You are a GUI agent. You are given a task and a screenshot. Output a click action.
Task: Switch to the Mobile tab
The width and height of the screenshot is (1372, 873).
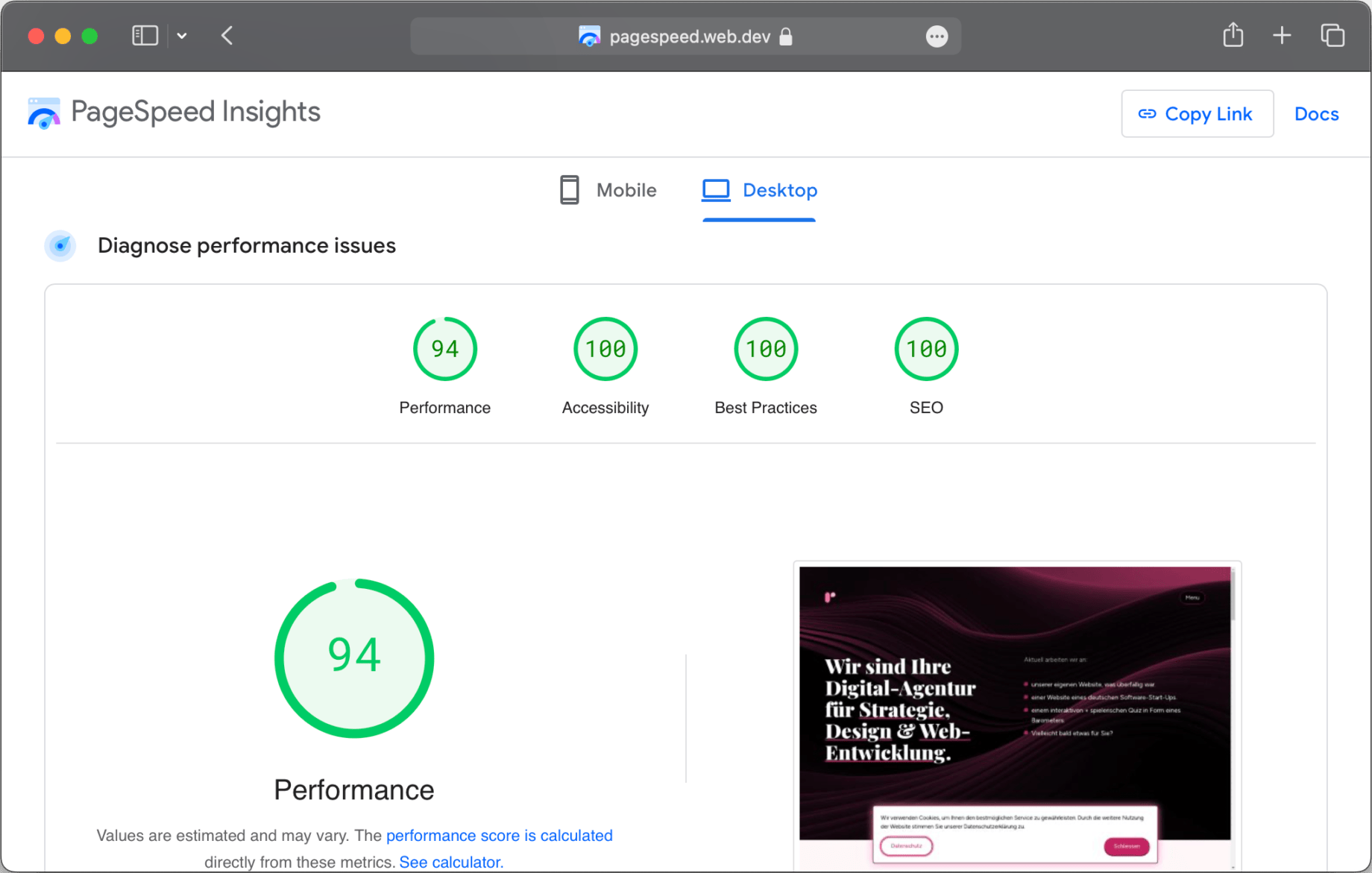(x=608, y=191)
